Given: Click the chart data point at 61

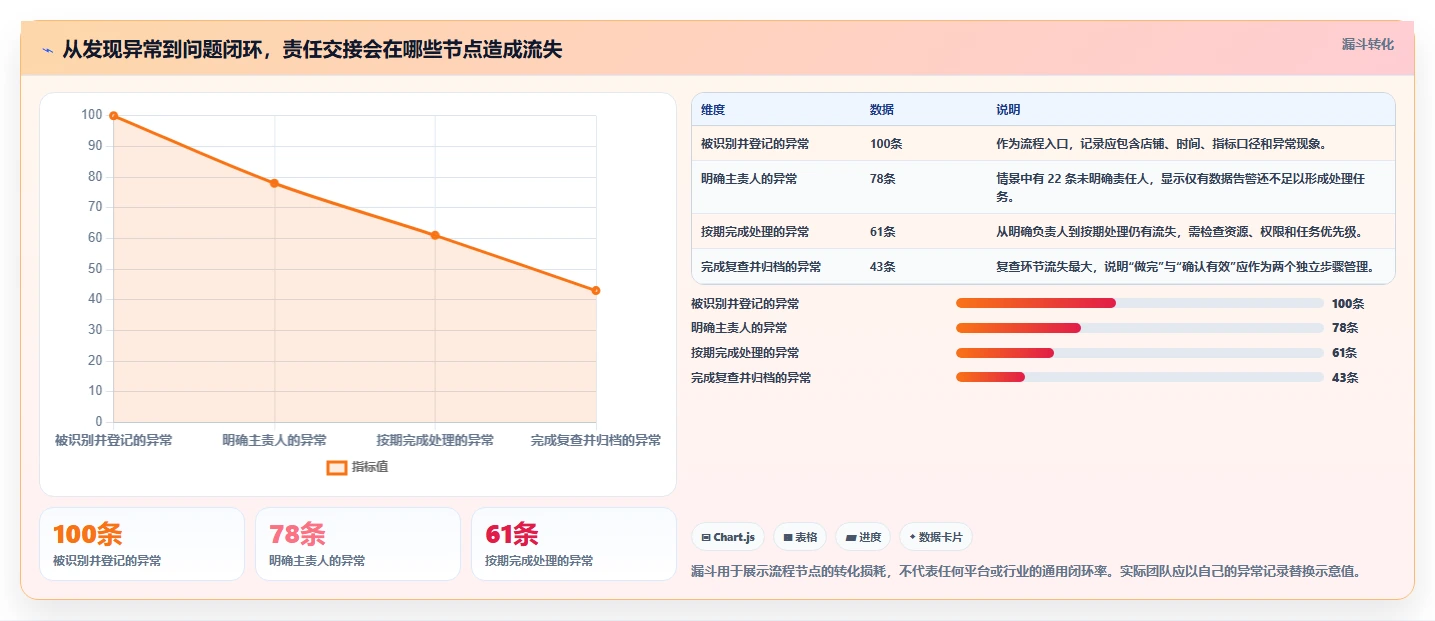Looking at the screenshot, I should pos(435,235).
